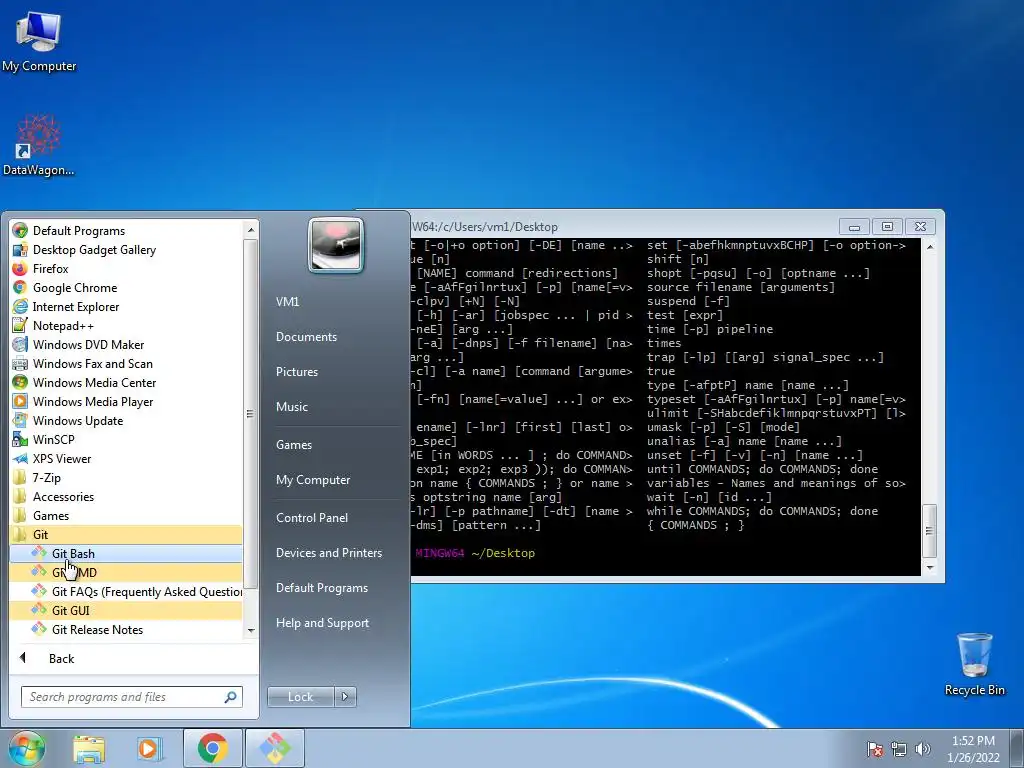Image resolution: width=1024 pixels, height=768 pixels.
Task: Launch Google Chrome from the Start menu list
Action: tap(127, 287)
